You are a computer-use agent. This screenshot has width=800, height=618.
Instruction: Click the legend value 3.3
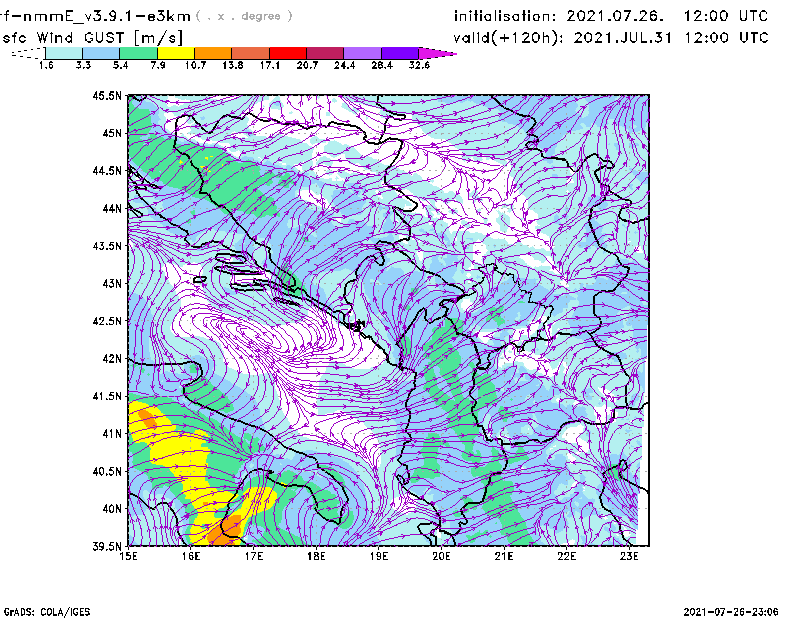pyautogui.click(x=83, y=65)
